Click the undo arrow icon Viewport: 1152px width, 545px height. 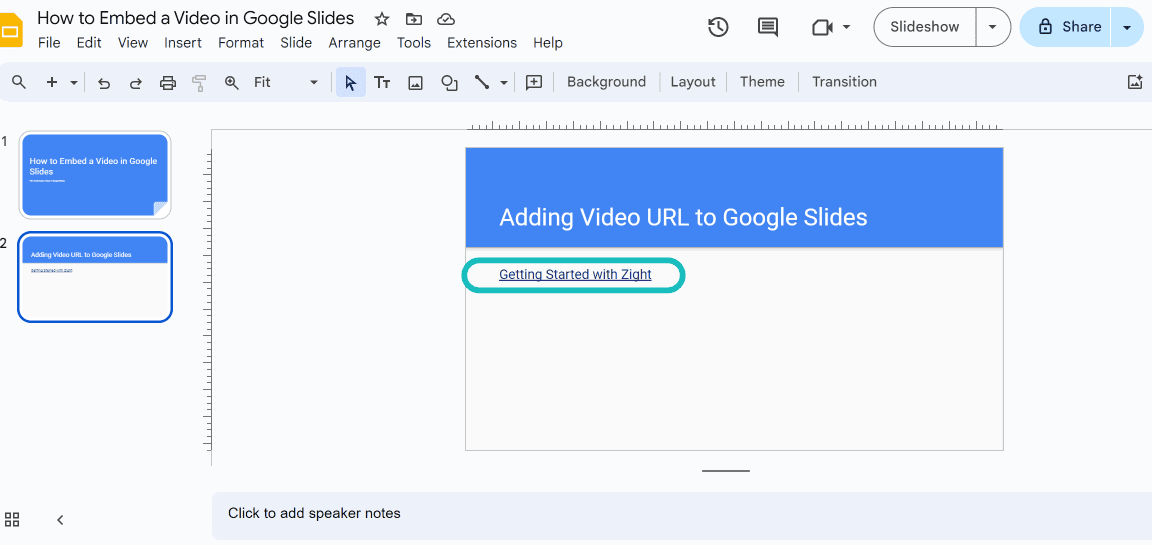(103, 83)
